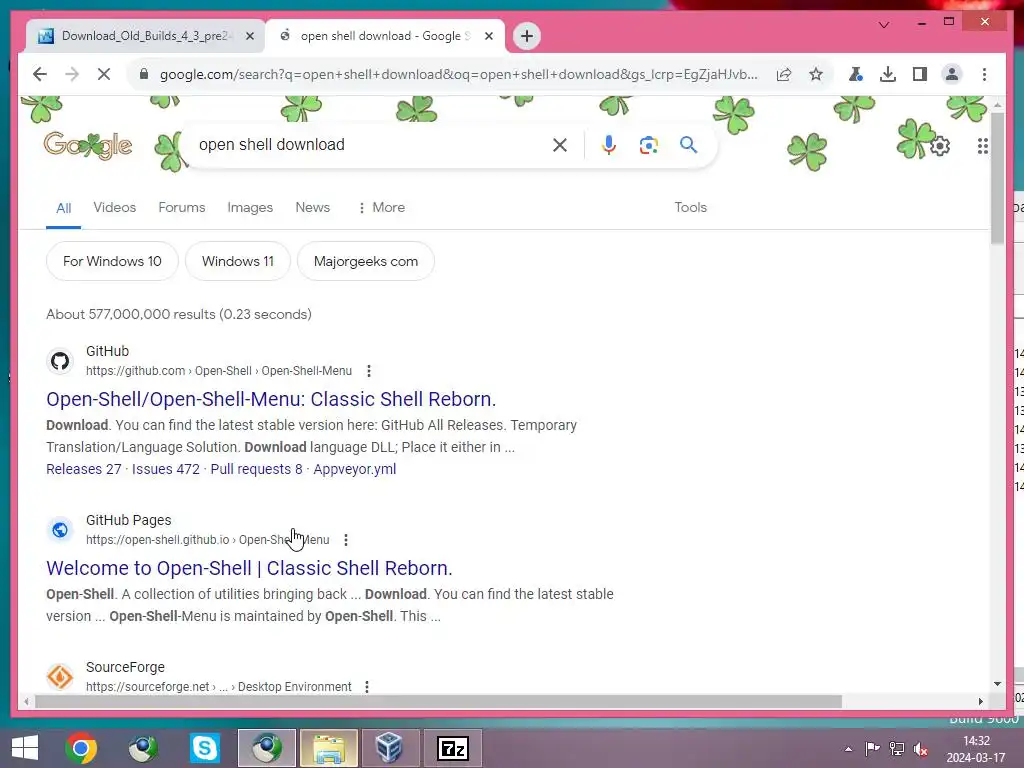Open the Action Center flag icon
Image resolution: width=1024 pixels, height=768 pixels.
coord(872,749)
